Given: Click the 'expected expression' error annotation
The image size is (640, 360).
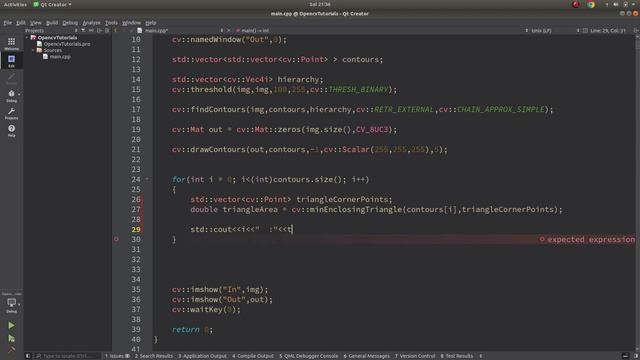Looking at the screenshot, I should 591,240.
